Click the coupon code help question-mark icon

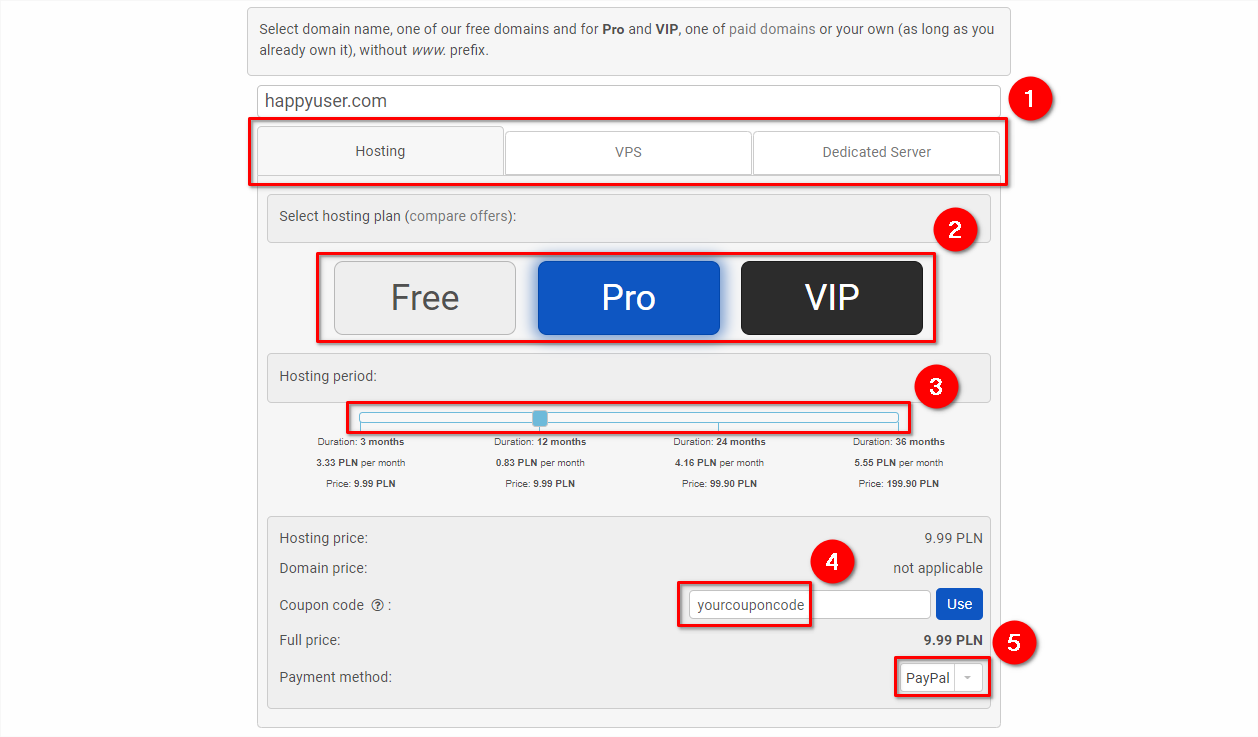click(x=378, y=605)
